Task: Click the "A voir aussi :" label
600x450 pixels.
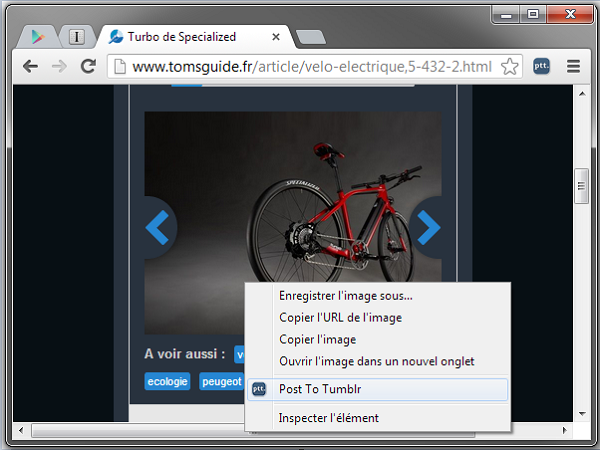Action: click(x=184, y=354)
